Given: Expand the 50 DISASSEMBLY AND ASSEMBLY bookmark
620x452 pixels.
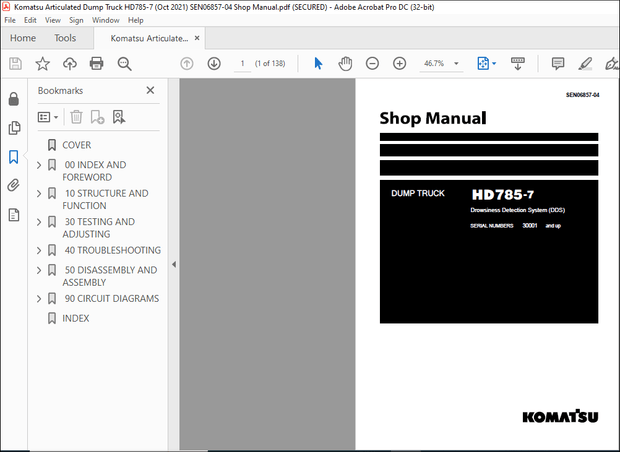Looking at the screenshot, I should coord(39,270).
